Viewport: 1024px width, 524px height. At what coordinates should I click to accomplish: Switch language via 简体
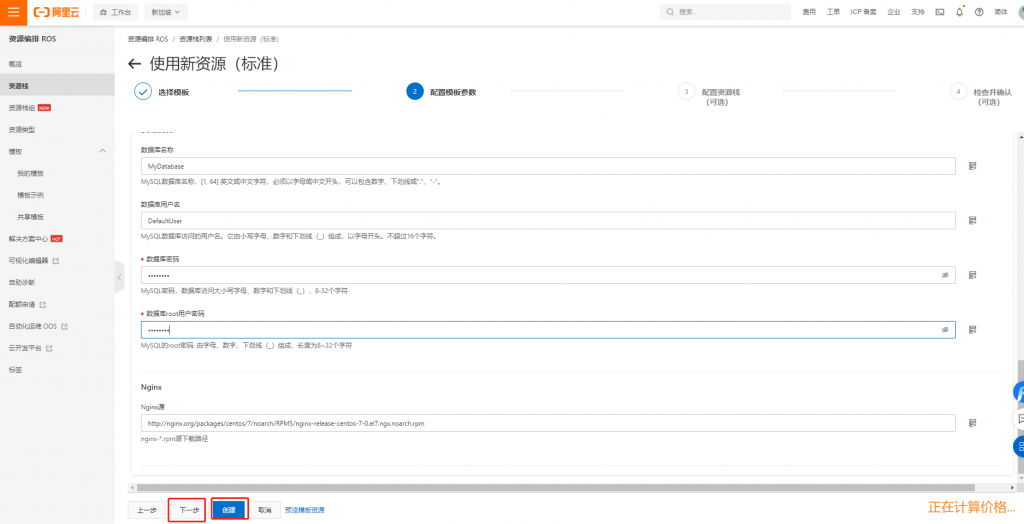(1000, 12)
